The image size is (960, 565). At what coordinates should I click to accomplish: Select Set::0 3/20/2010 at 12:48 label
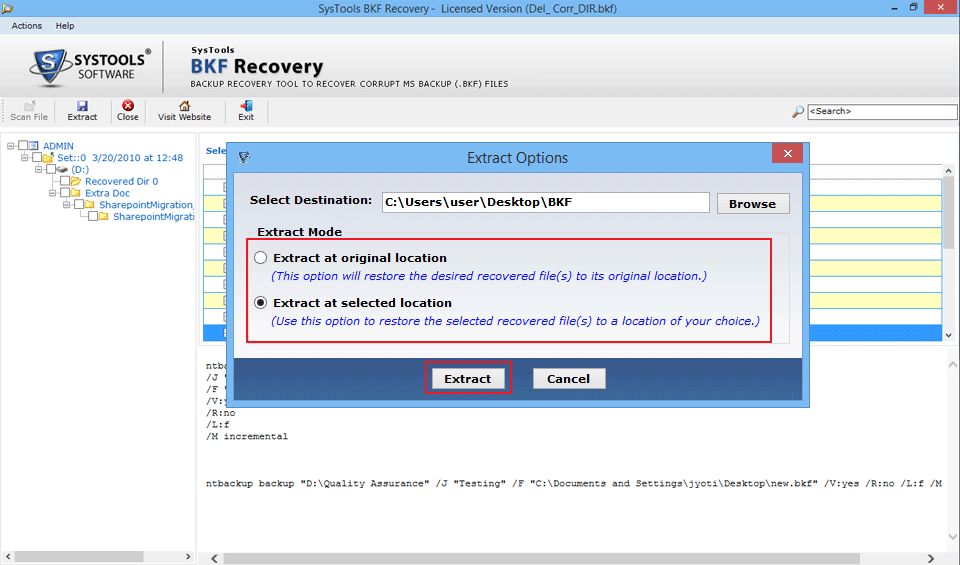[120, 158]
